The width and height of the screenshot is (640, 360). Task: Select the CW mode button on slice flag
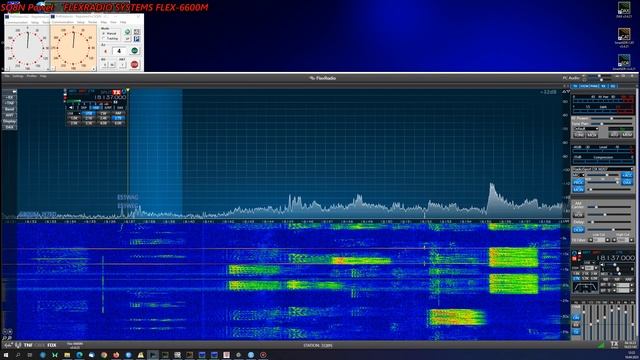point(102,113)
